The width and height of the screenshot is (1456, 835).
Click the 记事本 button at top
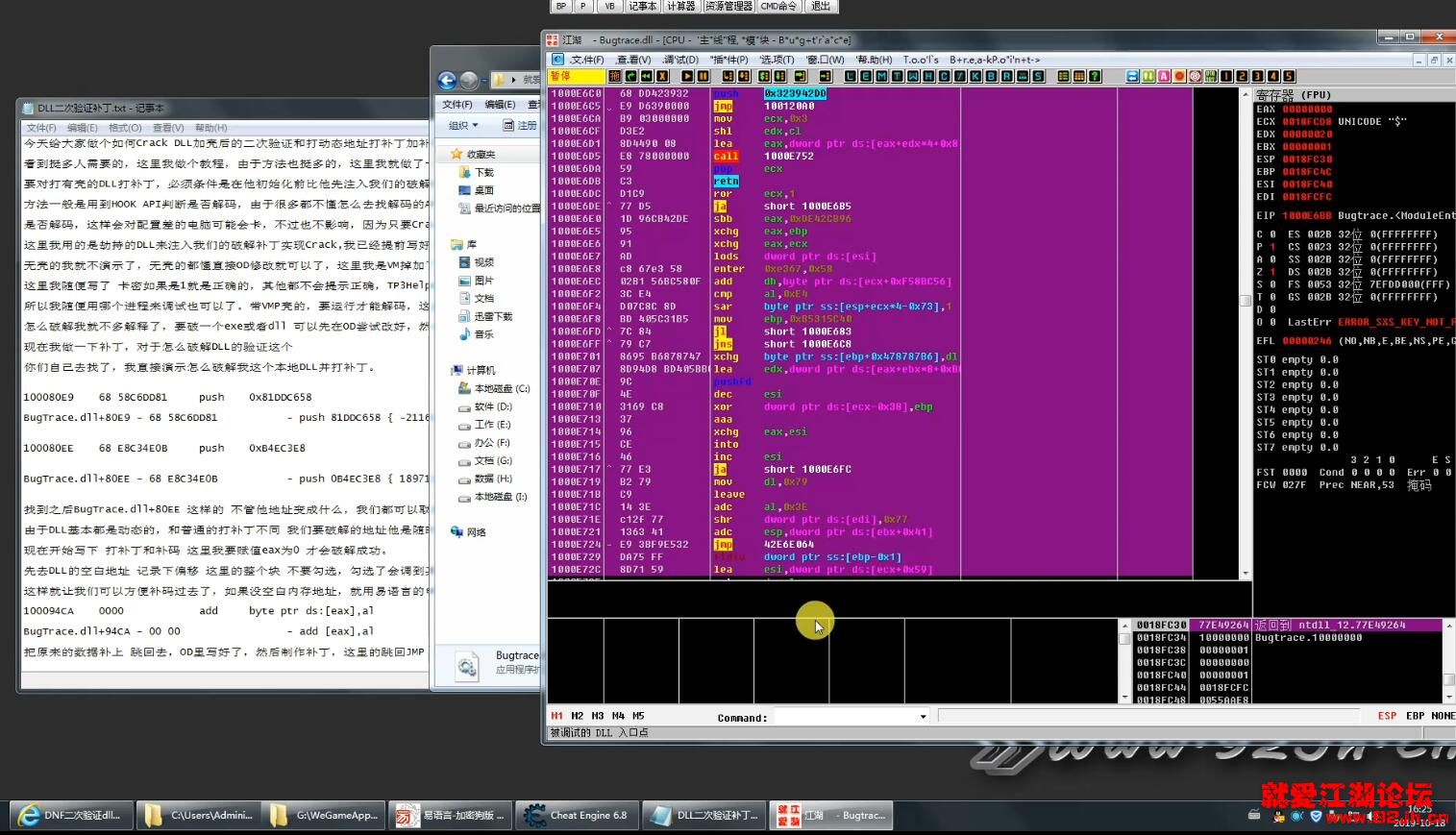pos(642,6)
